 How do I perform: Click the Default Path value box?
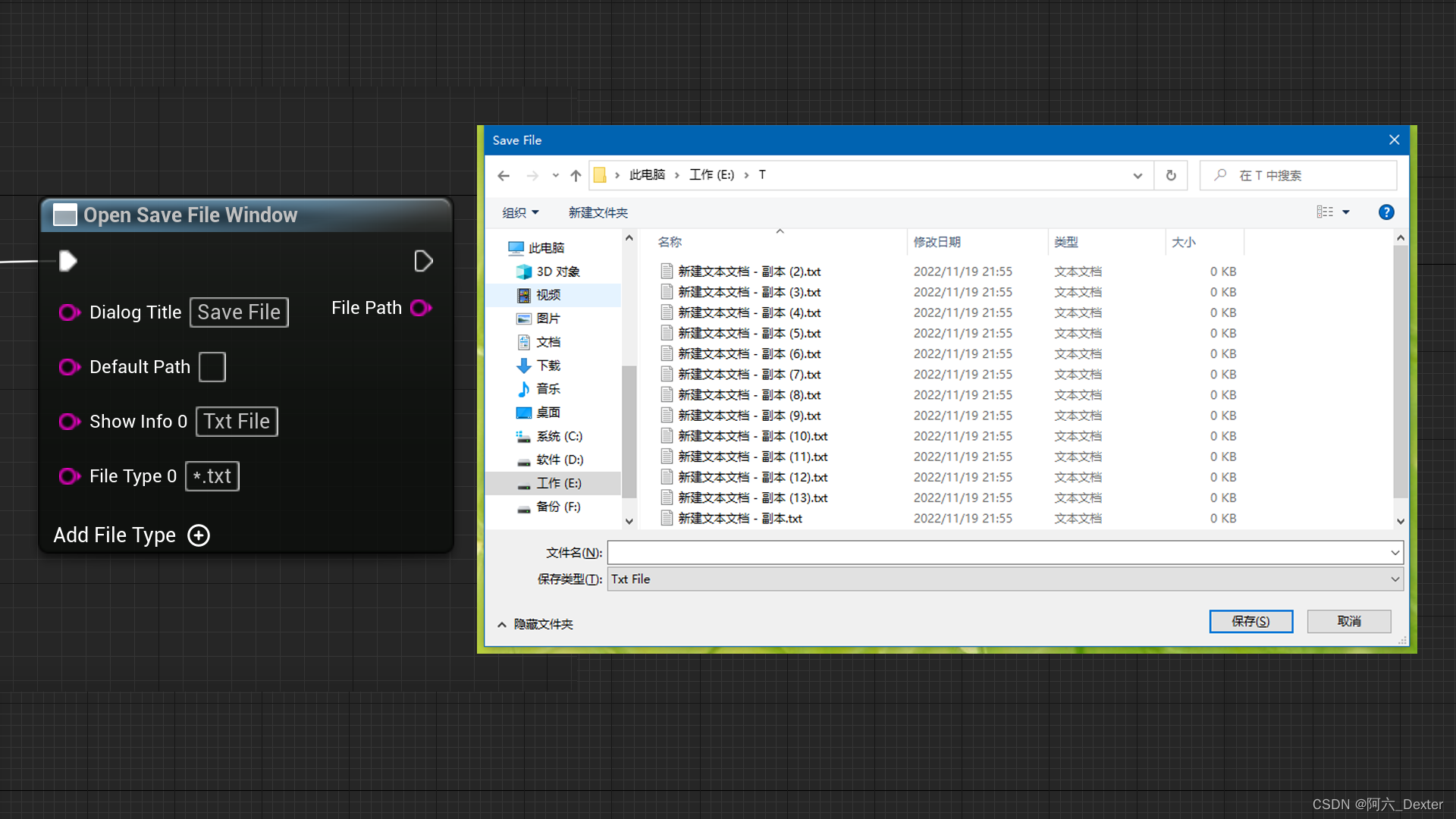click(212, 367)
